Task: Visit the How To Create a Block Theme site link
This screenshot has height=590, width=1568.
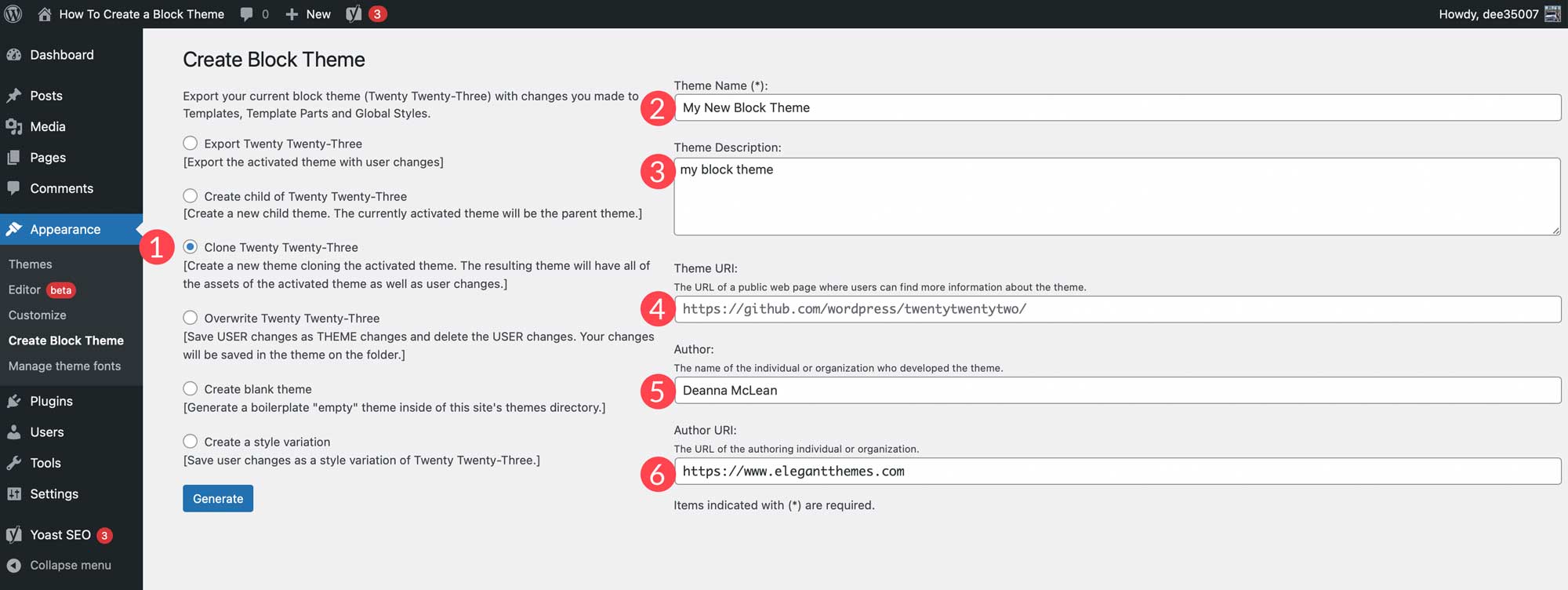Action: click(141, 14)
